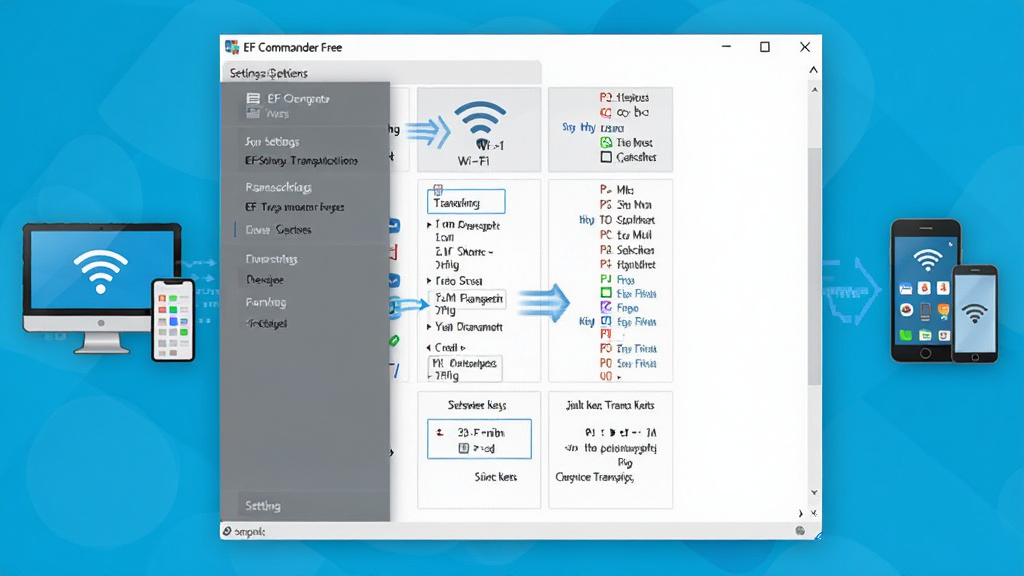Screen dimensions: 1024x576
Task: Click the Wi-Fi icon on the large phone illustration
Action: tap(927, 260)
